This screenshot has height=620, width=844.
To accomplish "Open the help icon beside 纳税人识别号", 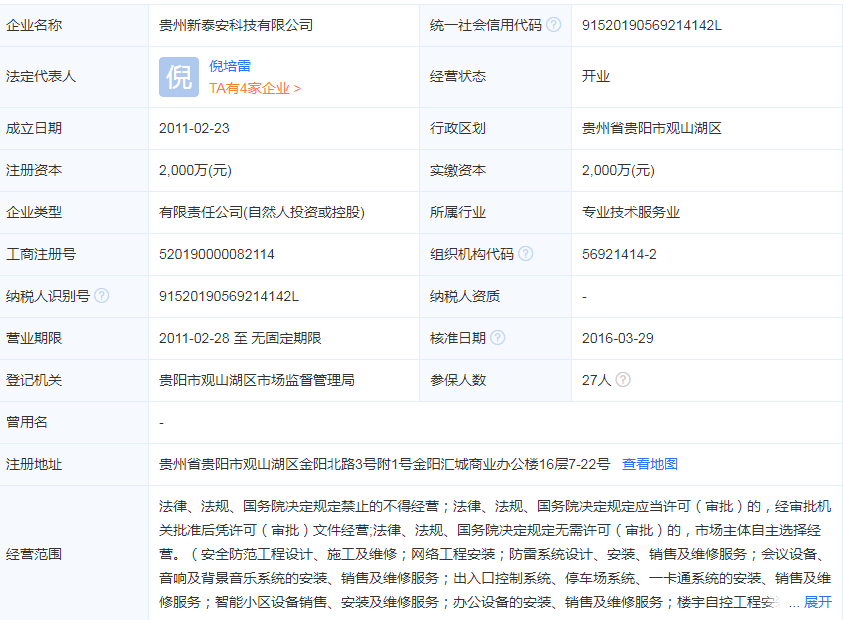I will (x=101, y=295).
